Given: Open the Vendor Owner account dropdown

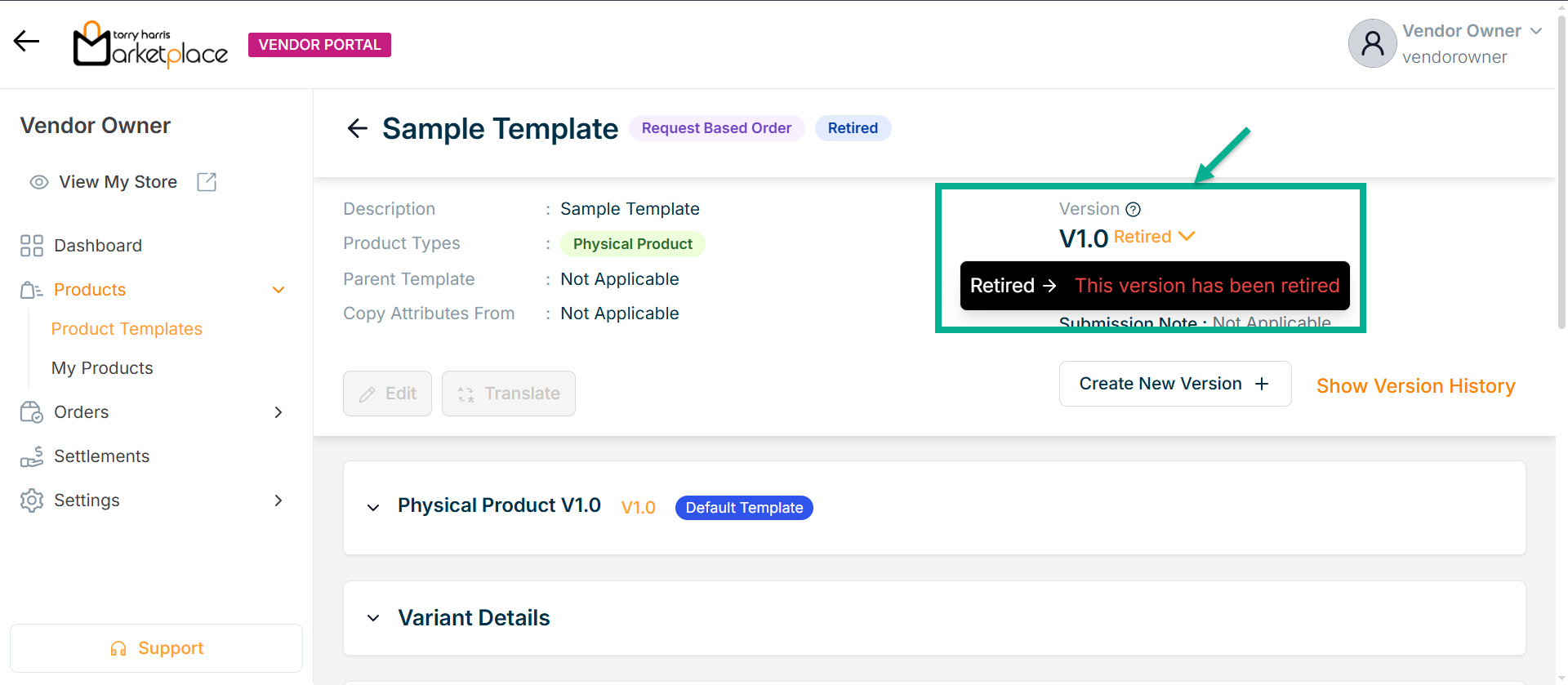Looking at the screenshot, I should pyautogui.click(x=1536, y=31).
